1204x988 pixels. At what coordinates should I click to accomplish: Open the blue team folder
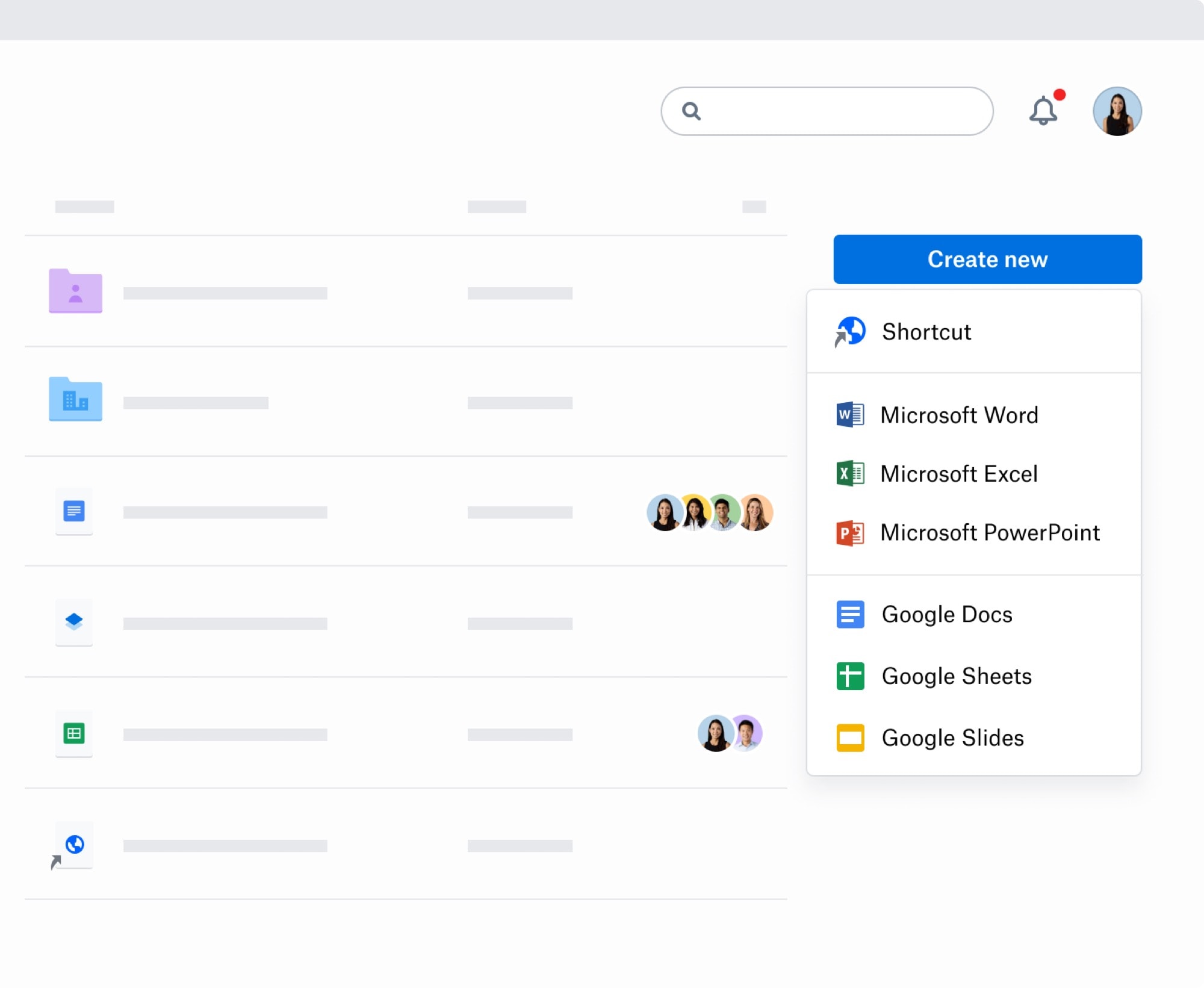(75, 399)
